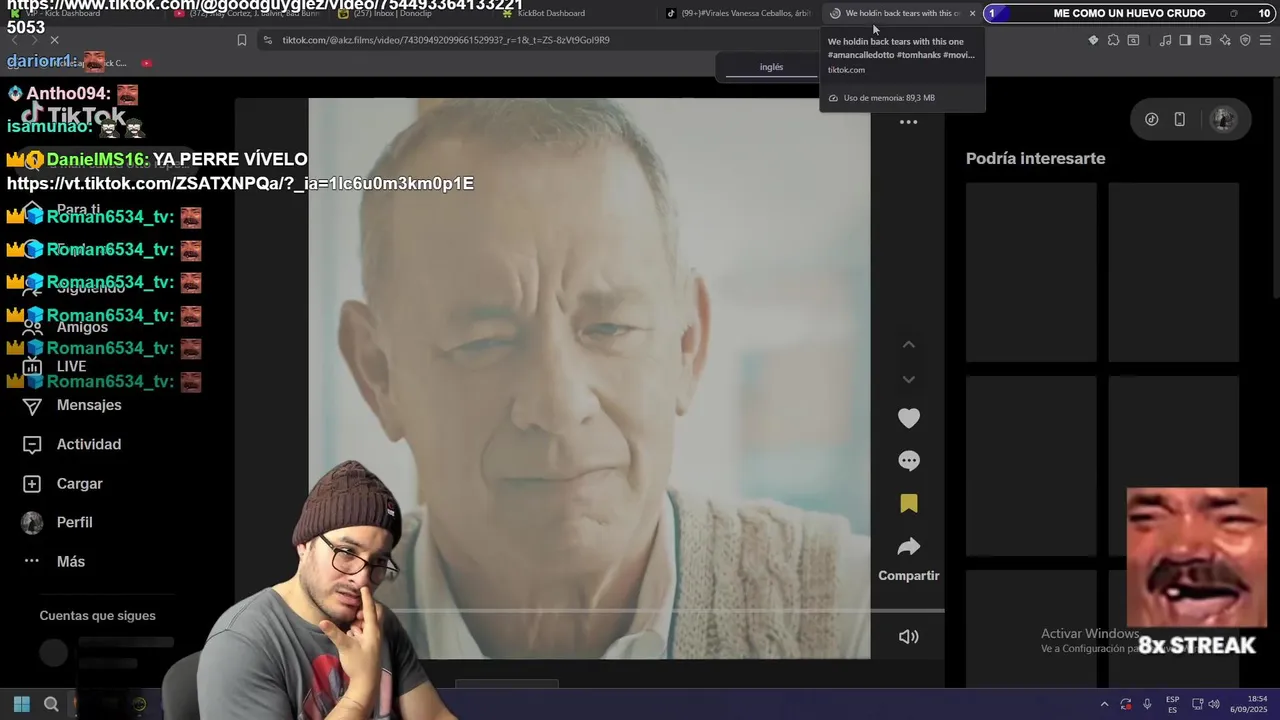Go to next video with down chevron

coord(908,379)
